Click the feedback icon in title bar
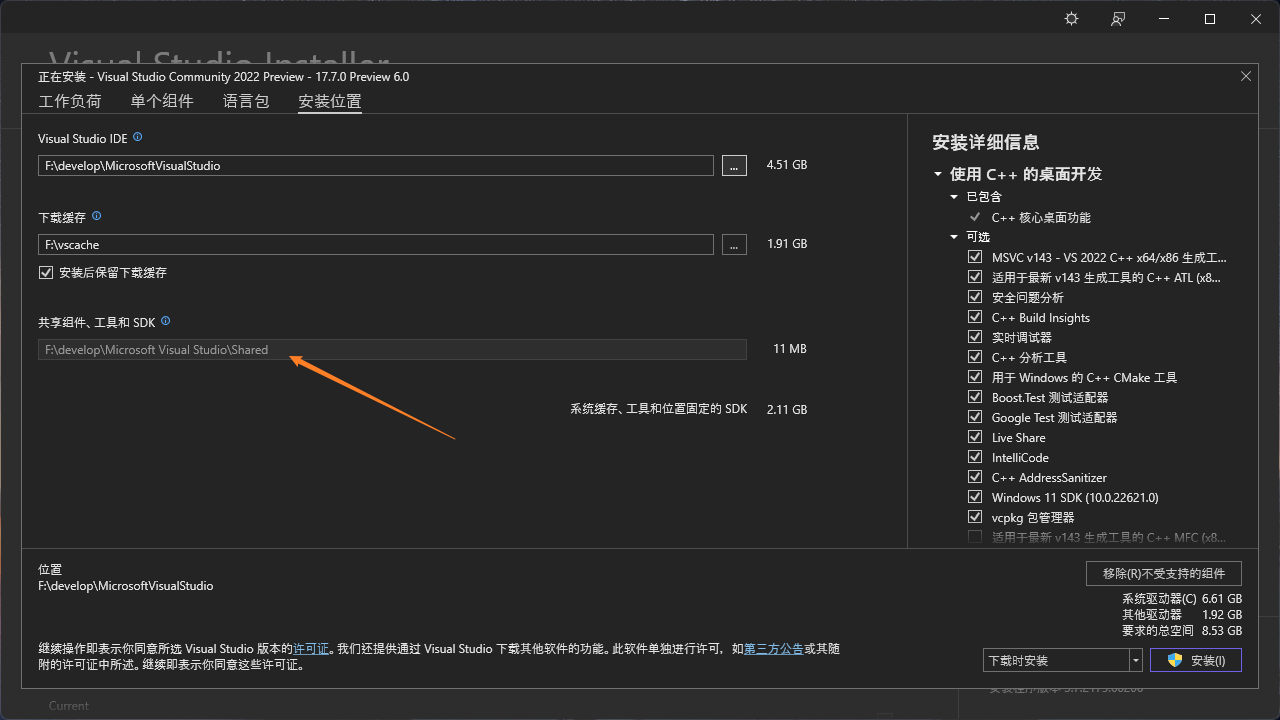The image size is (1280, 720). point(1118,19)
